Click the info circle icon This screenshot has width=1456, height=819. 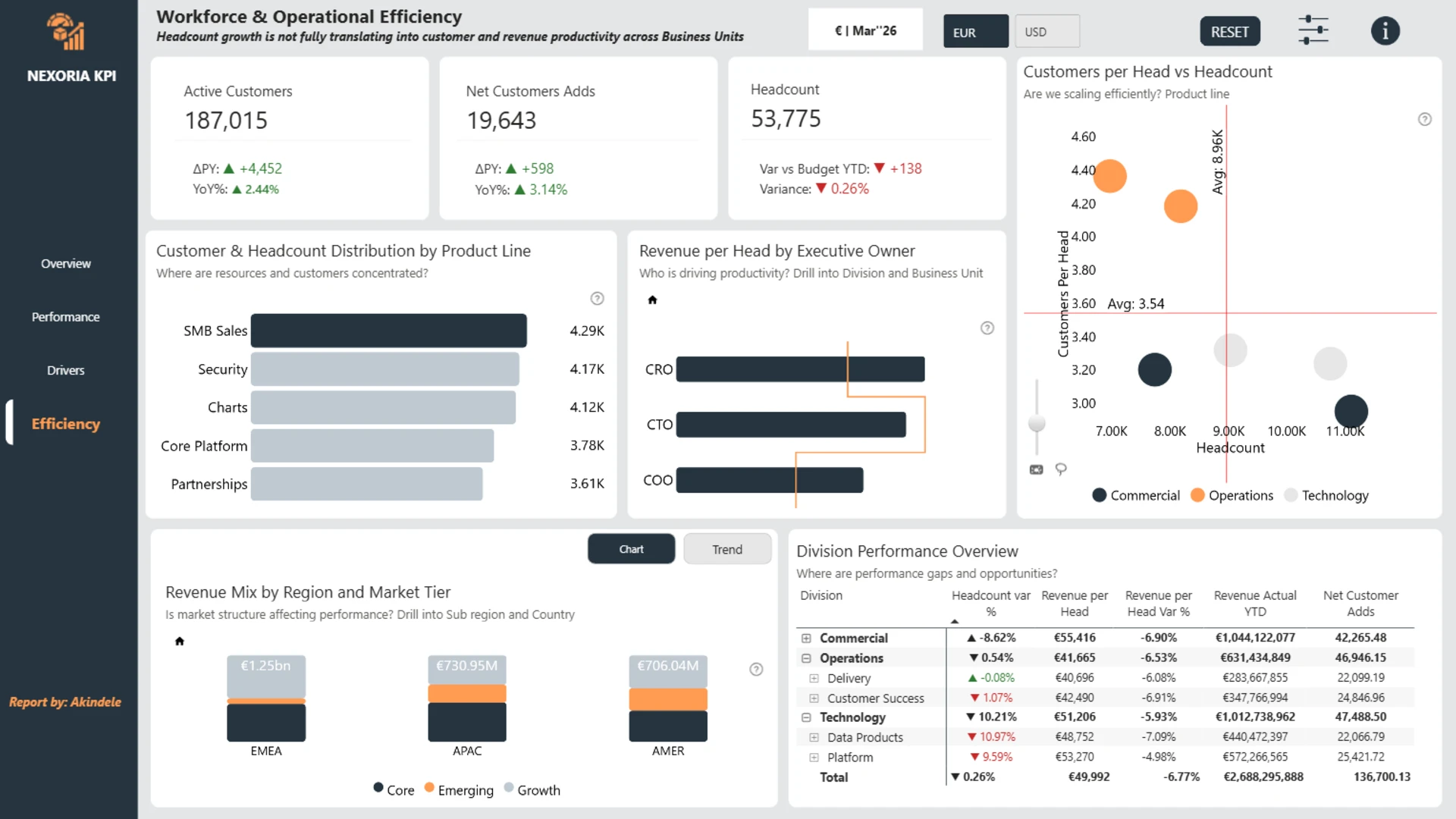point(1385,31)
